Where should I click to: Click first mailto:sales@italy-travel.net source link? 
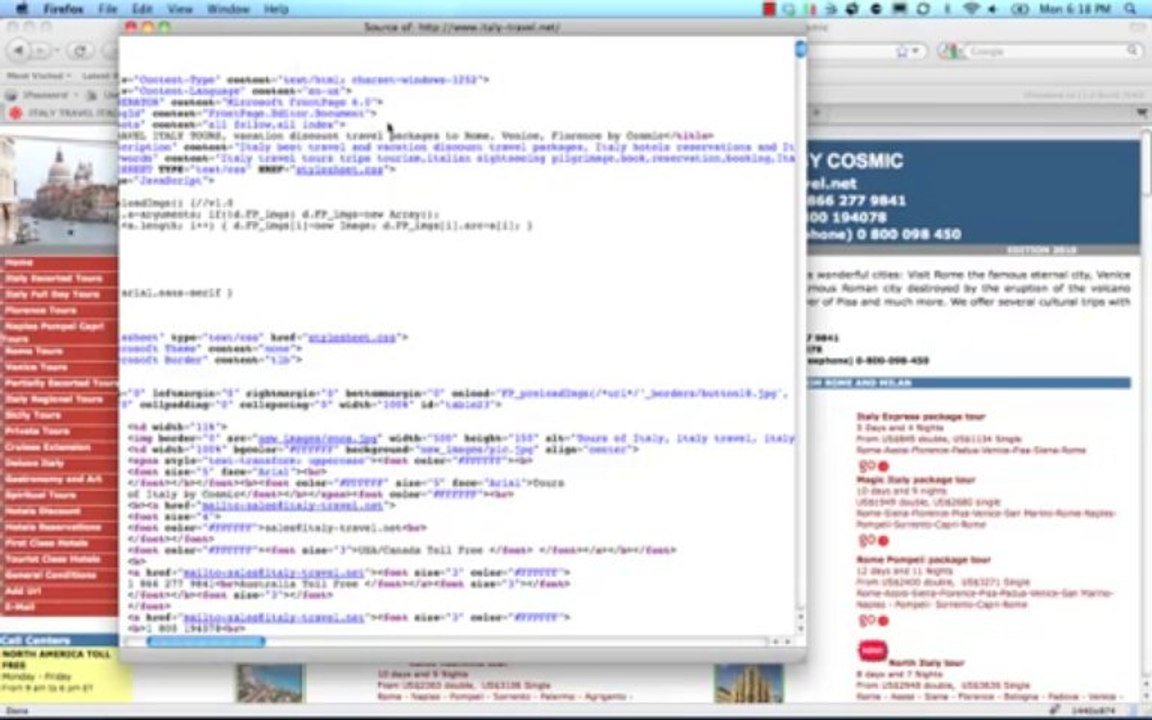point(292,505)
